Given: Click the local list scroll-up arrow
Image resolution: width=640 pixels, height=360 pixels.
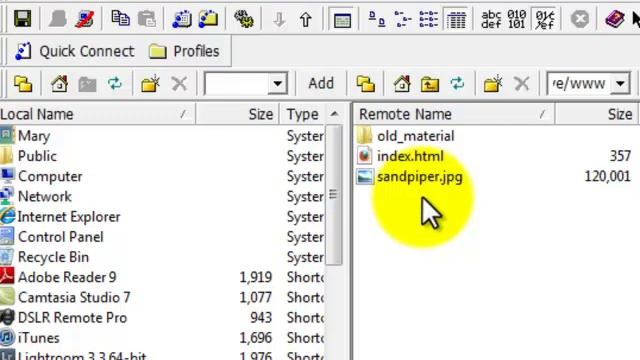Looking at the screenshot, I should (x=334, y=114).
